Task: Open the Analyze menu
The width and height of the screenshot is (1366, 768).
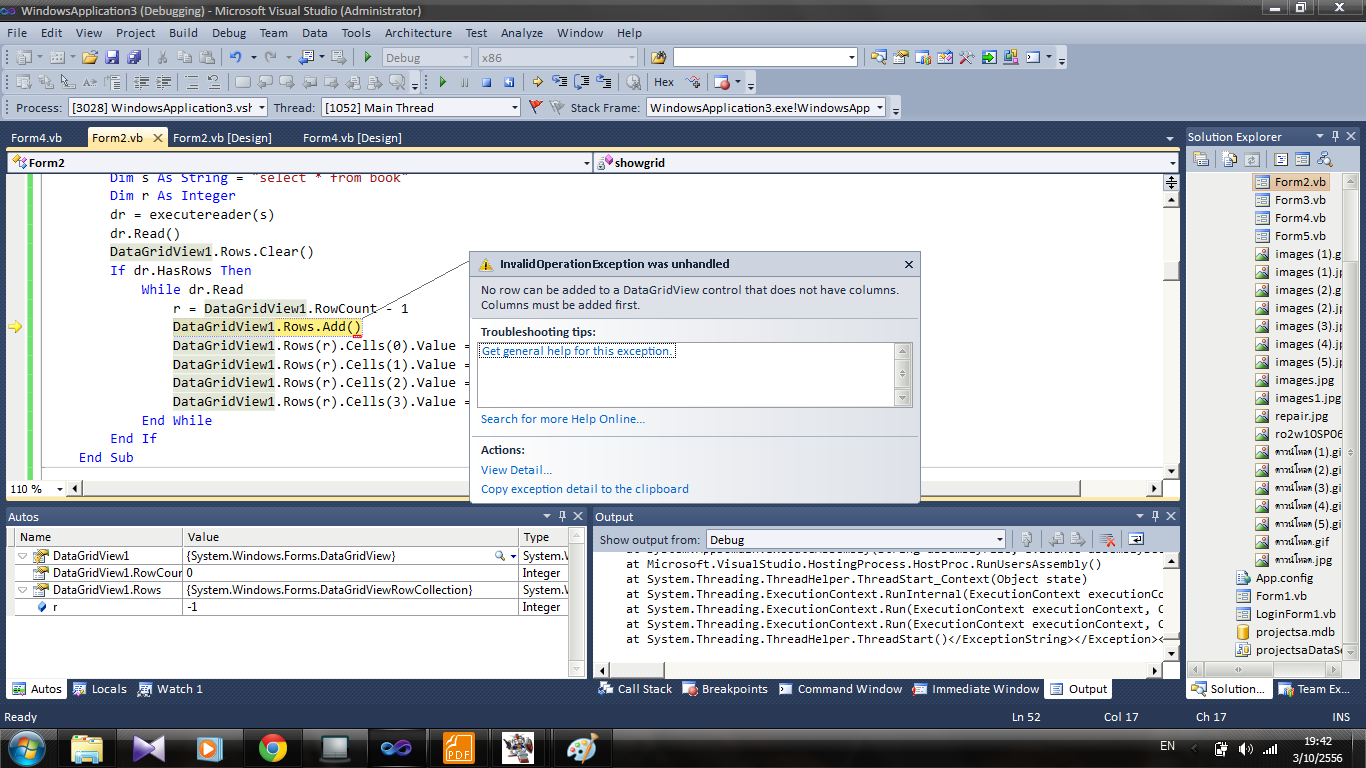Action: [522, 33]
